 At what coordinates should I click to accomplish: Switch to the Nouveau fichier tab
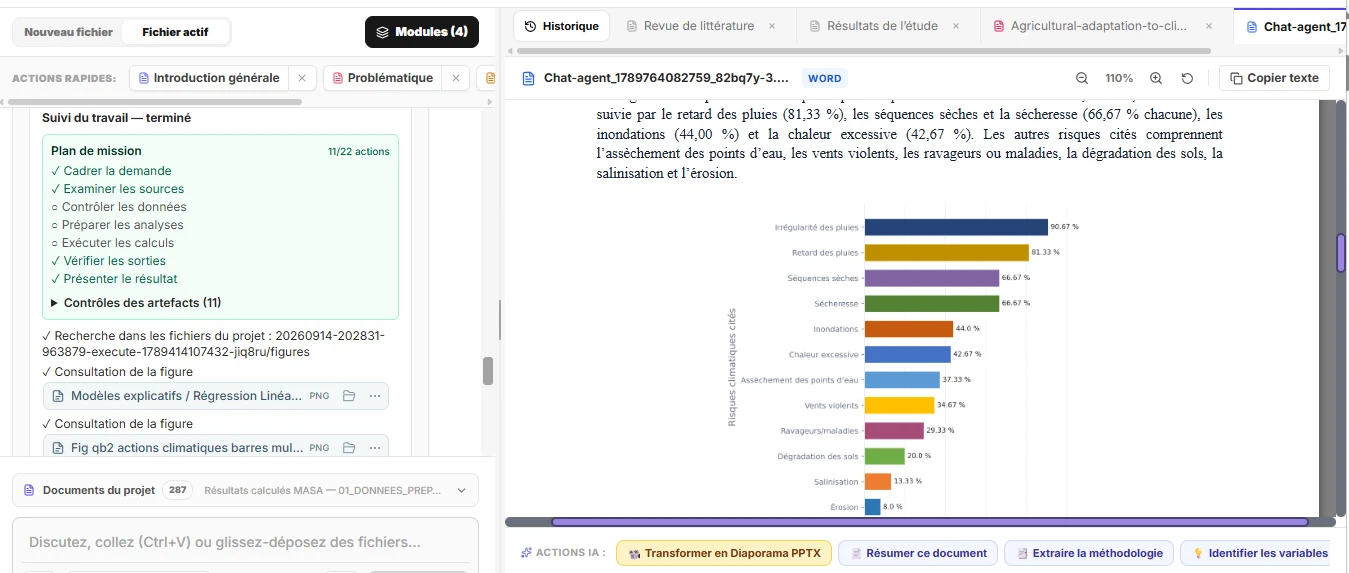68,32
